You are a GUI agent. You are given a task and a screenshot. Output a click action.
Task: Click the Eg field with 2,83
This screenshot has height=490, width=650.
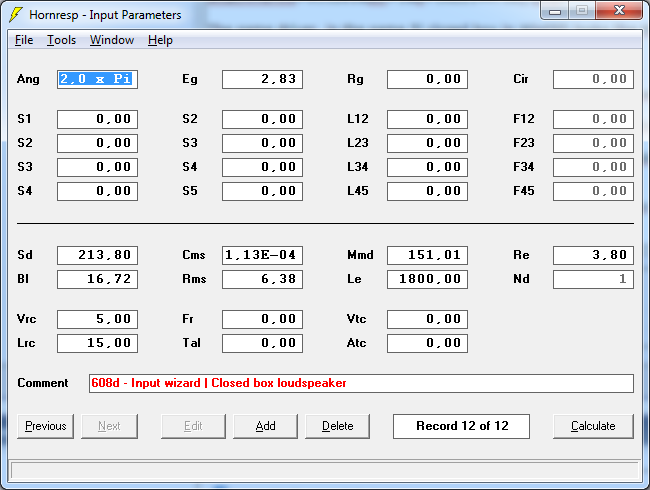pyautogui.click(x=262, y=79)
